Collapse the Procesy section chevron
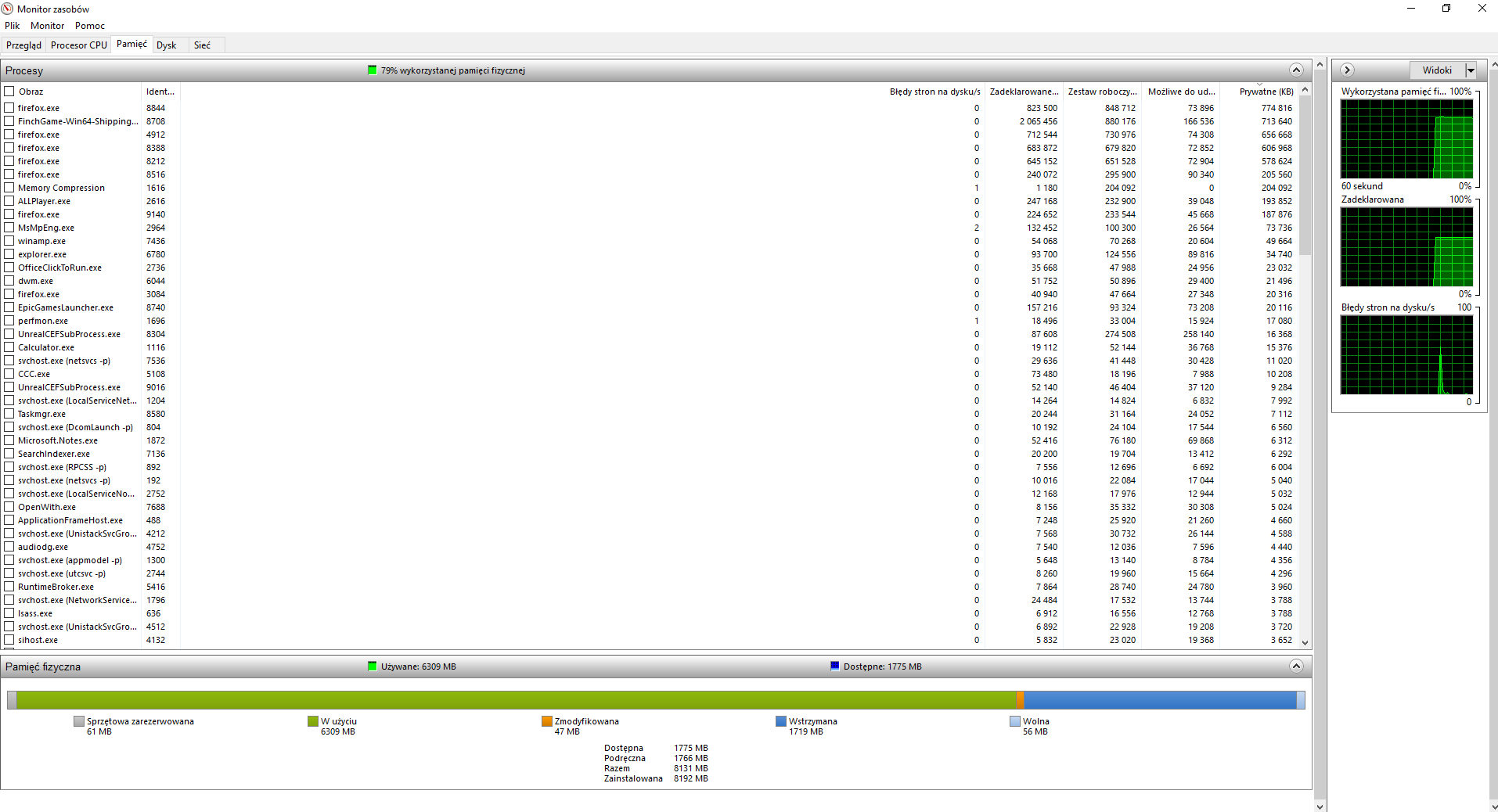The height and width of the screenshot is (812, 1498). 1296,70
